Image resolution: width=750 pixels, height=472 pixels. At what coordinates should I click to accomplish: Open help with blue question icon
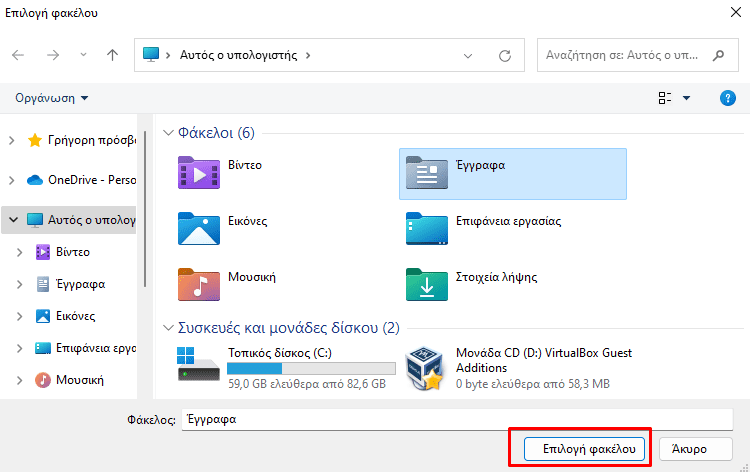tap(728, 98)
